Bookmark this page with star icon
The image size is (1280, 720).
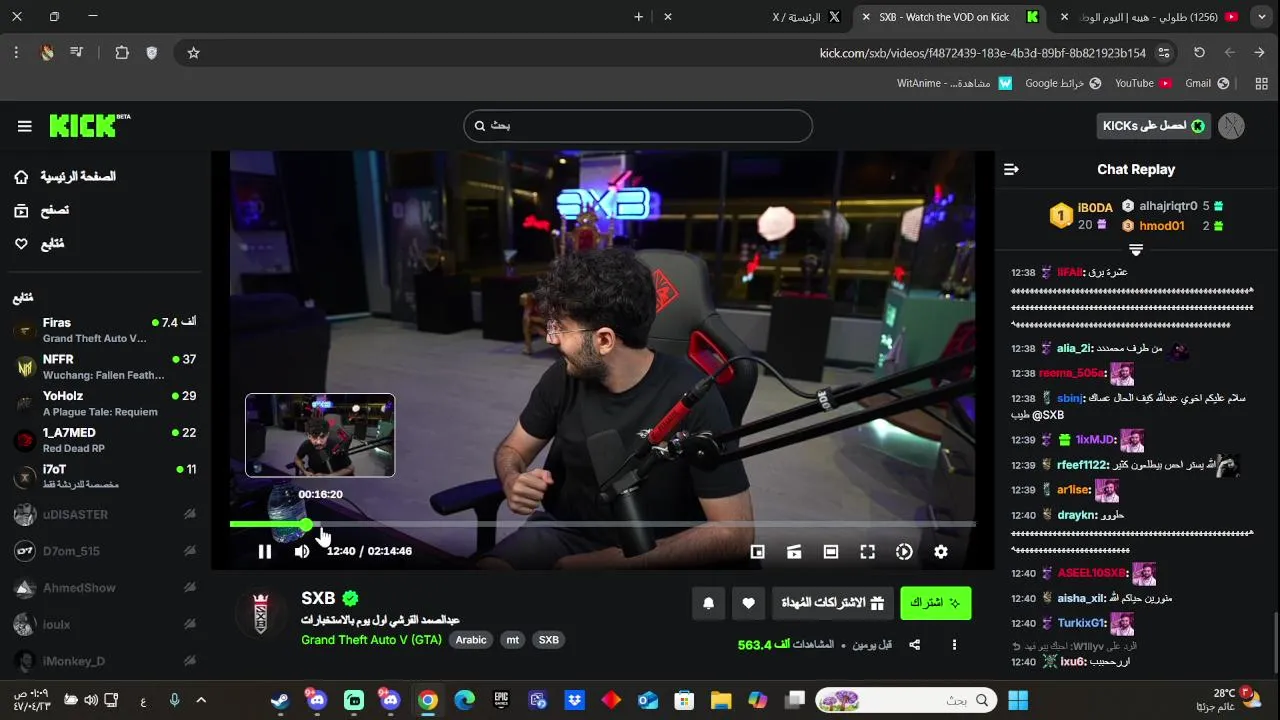[194, 53]
